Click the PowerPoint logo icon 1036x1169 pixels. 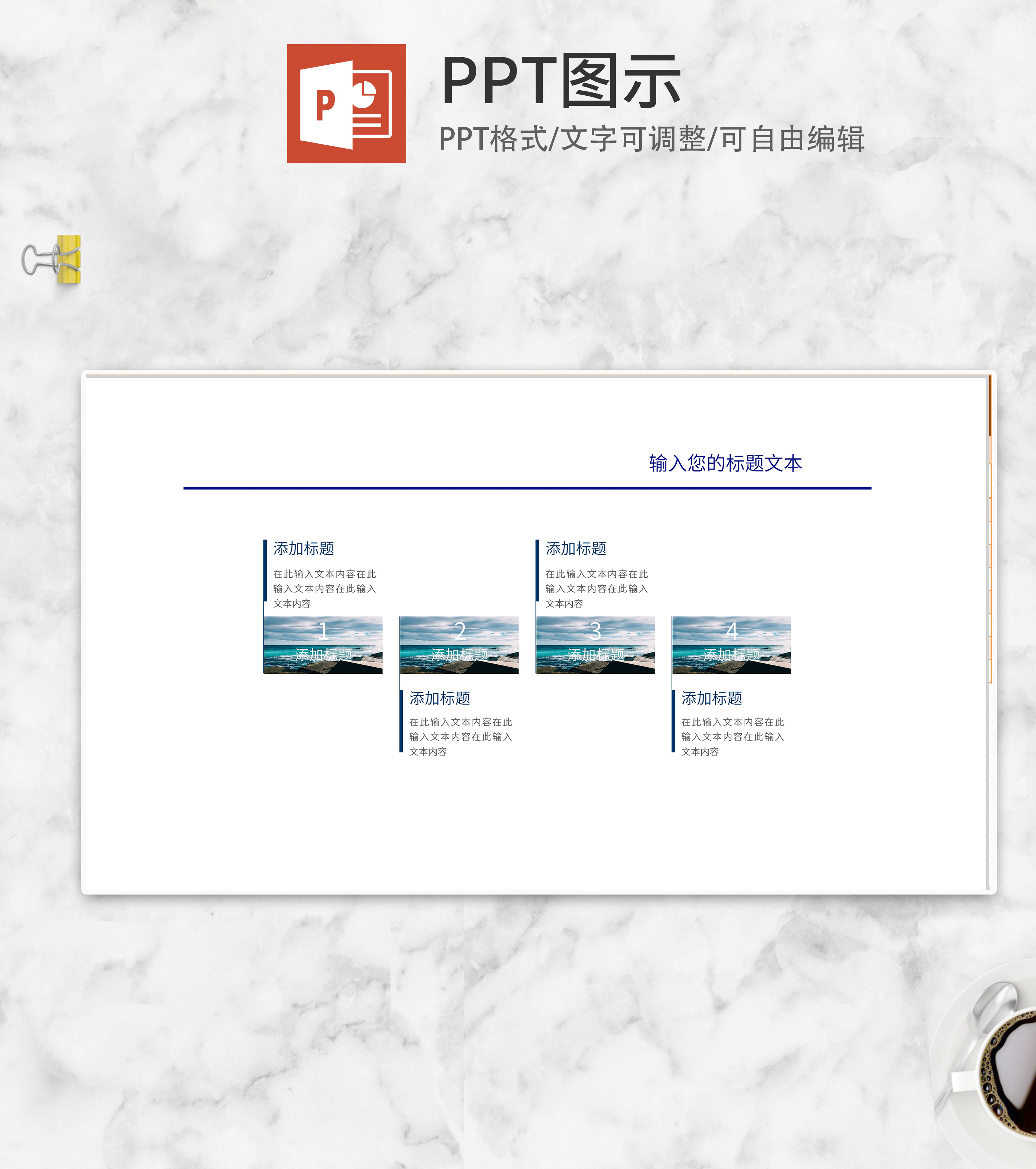tap(346, 104)
